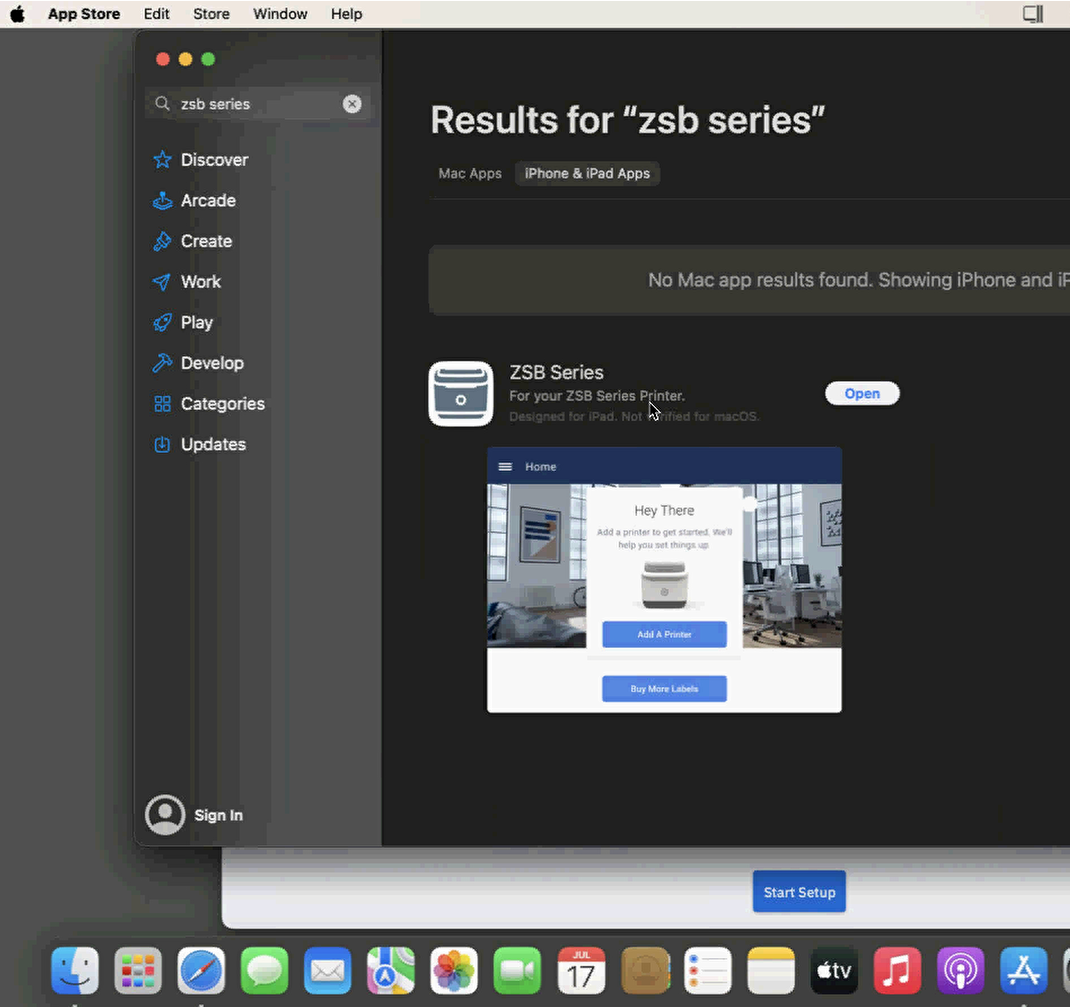This screenshot has width=1070, height=1007.
Task: Switch to the Mac Apps tab
Action: 470,173
